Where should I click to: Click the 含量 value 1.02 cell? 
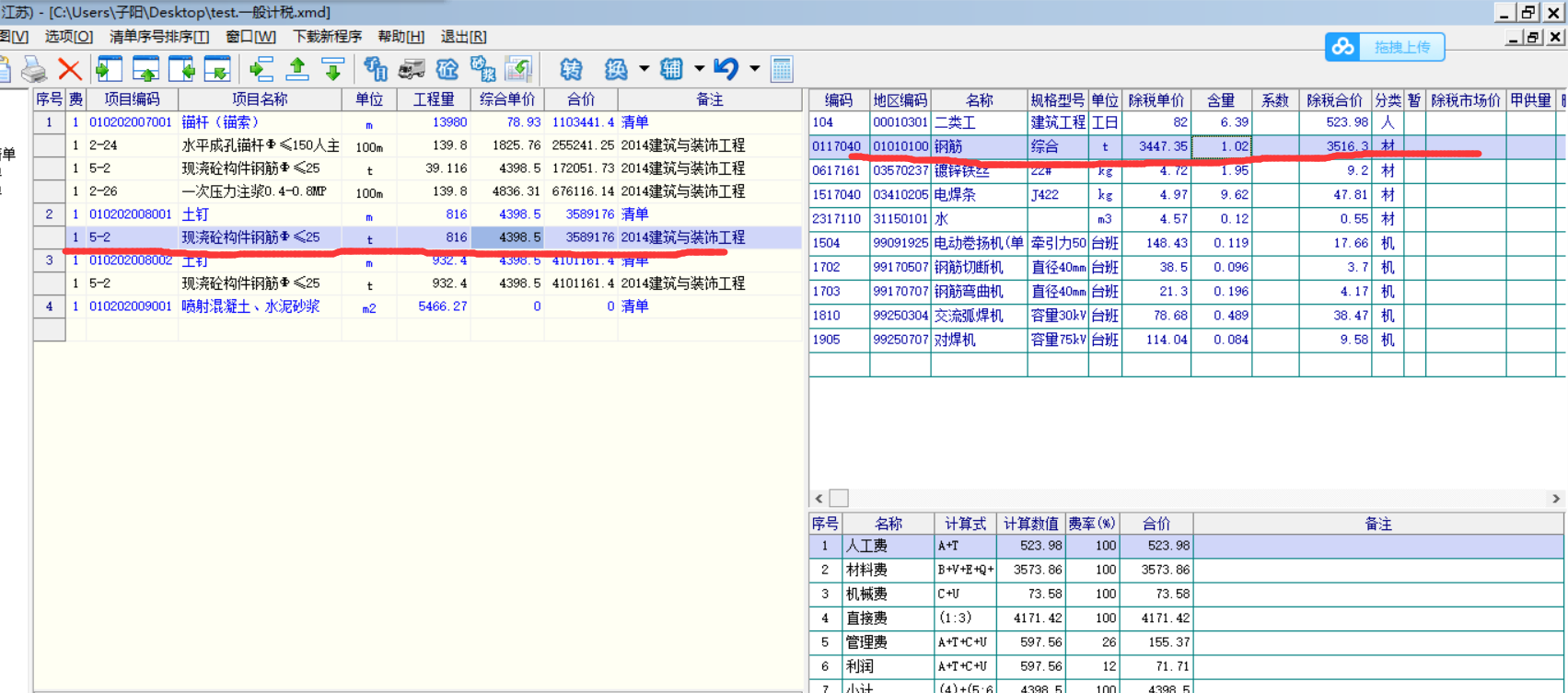[1221, 146]
